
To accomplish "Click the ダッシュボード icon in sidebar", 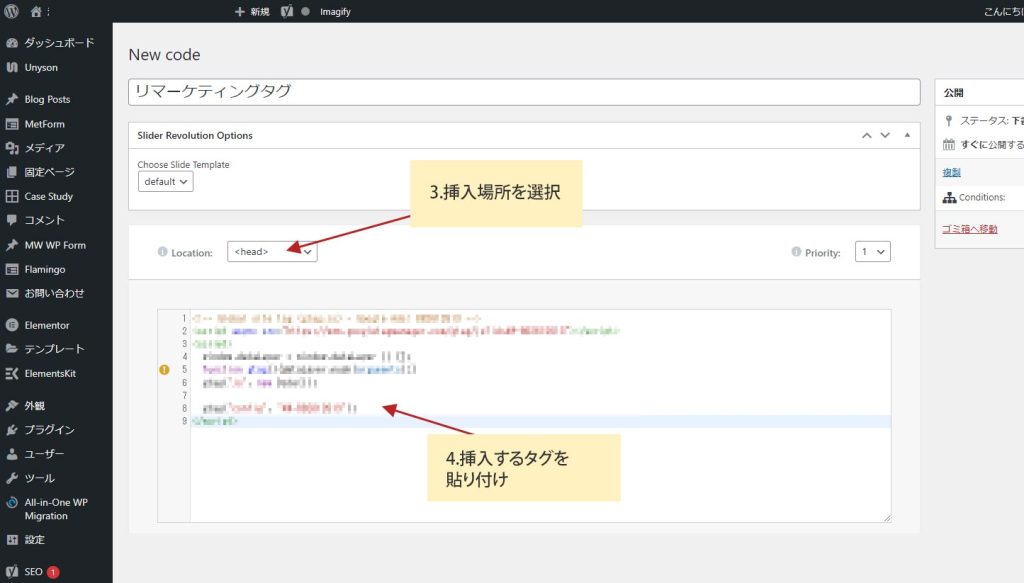I will 12,43.
